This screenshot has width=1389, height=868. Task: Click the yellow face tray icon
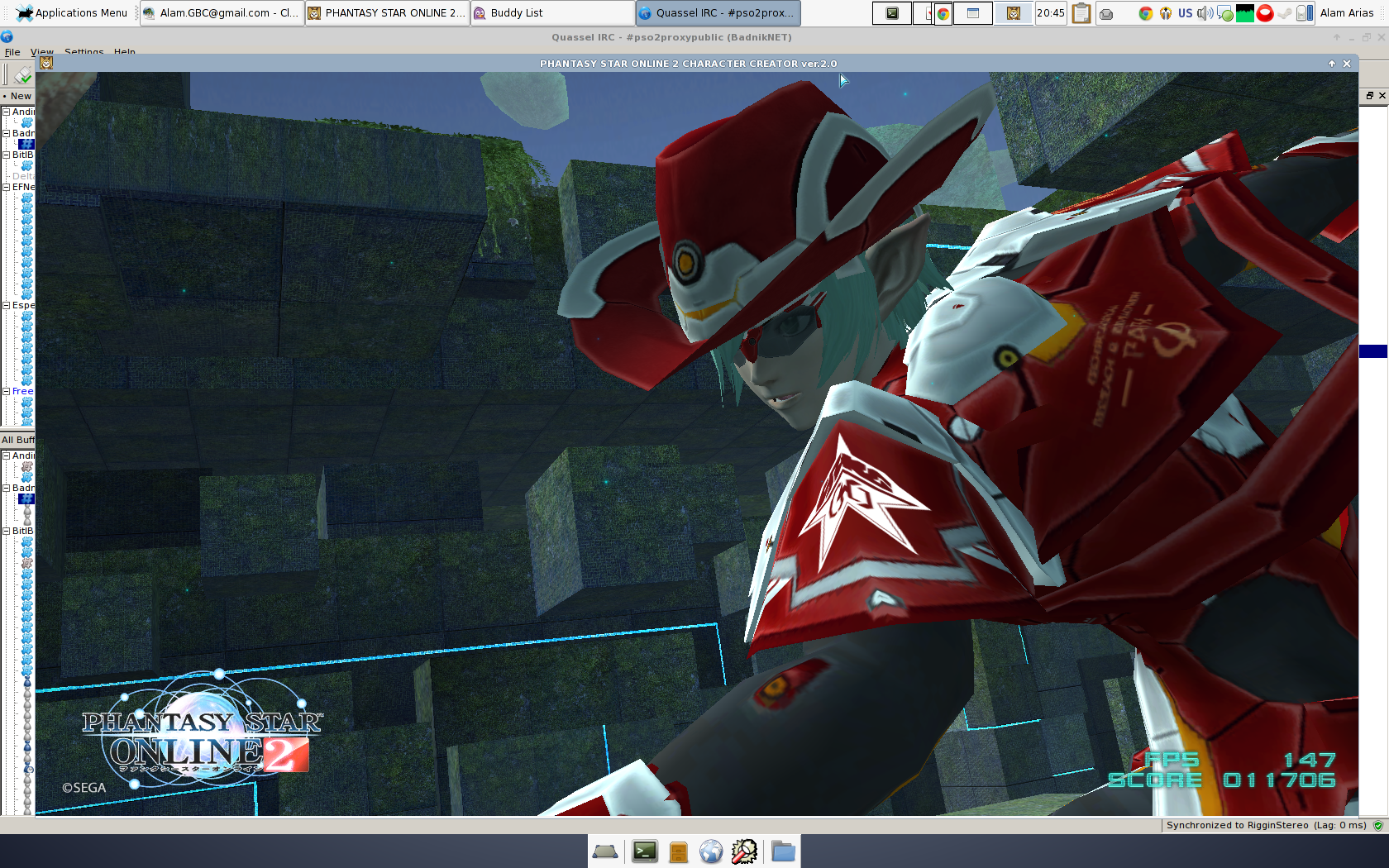[x=1166, y=13]
